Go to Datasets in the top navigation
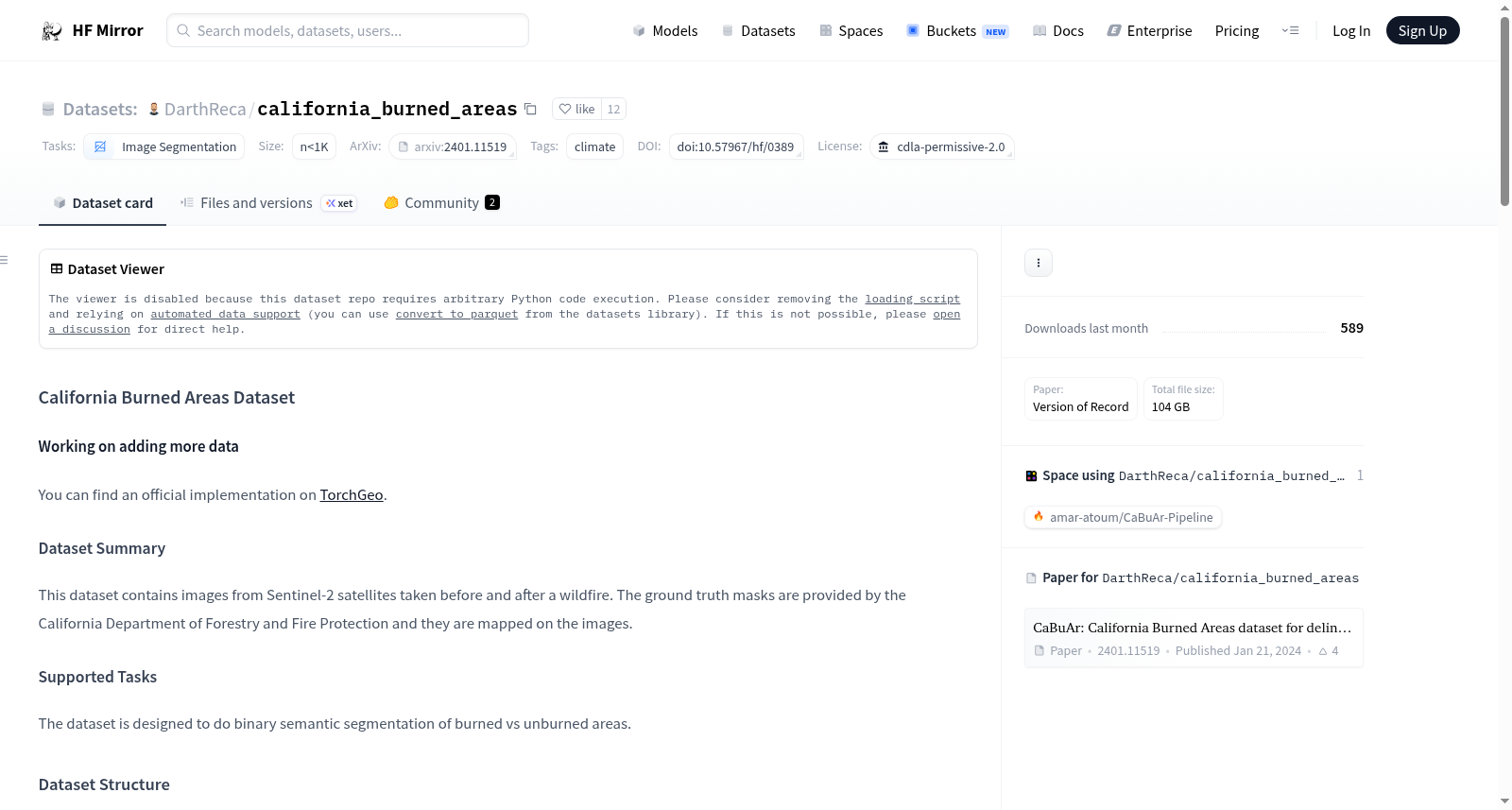Viewport: 1512px width, 810px height. tap(758, 31)
